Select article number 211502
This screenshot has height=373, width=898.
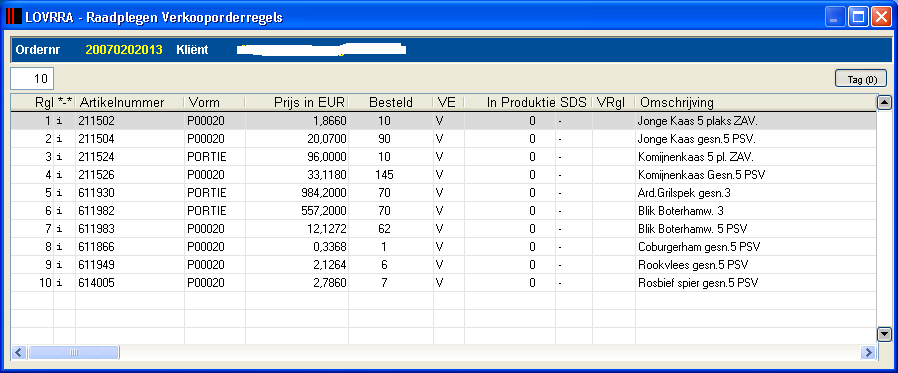point(97,121)
